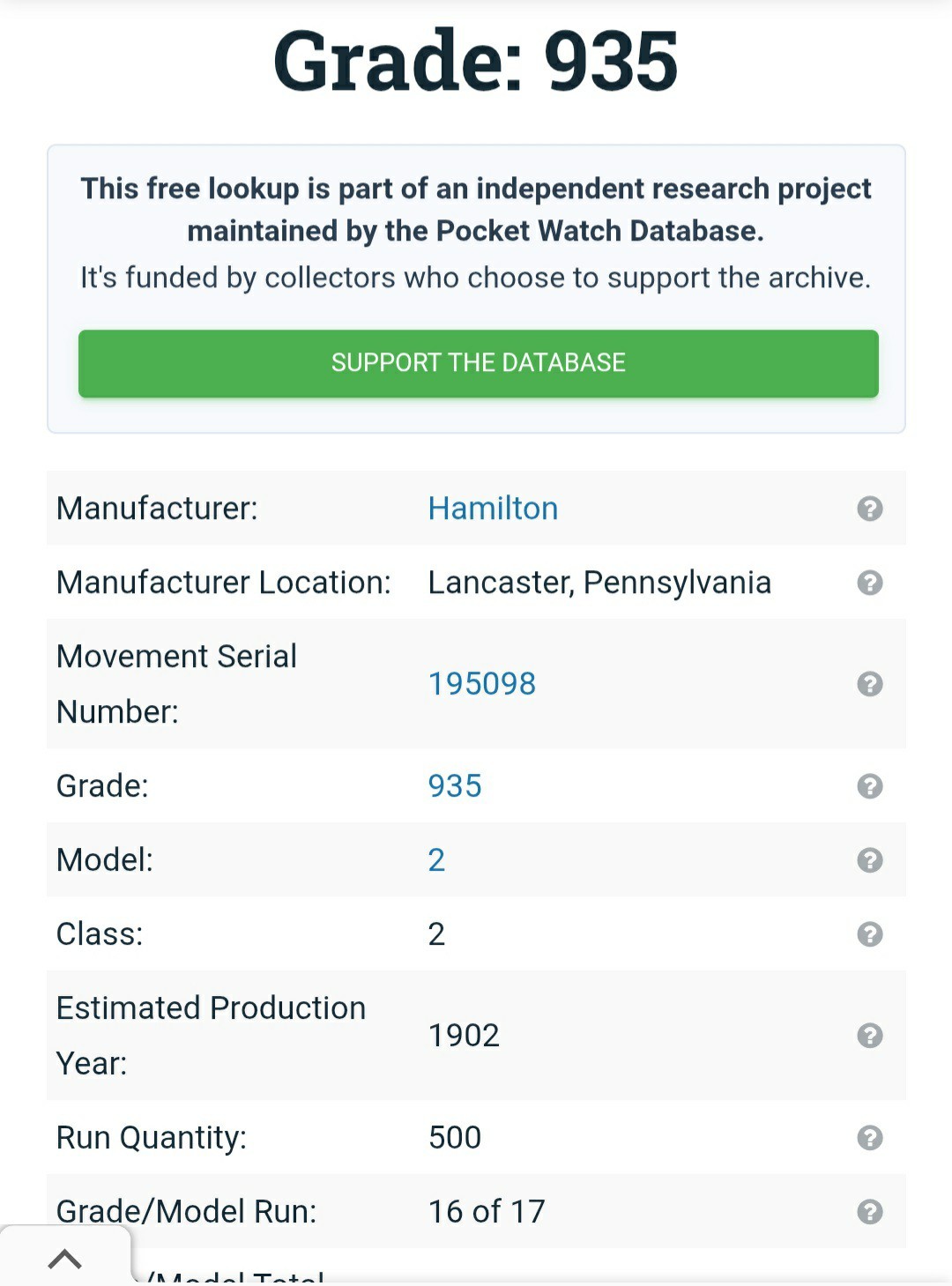Click help icon next to Class
Screen dimensions: 952x1286
click(x=869, y=934)
